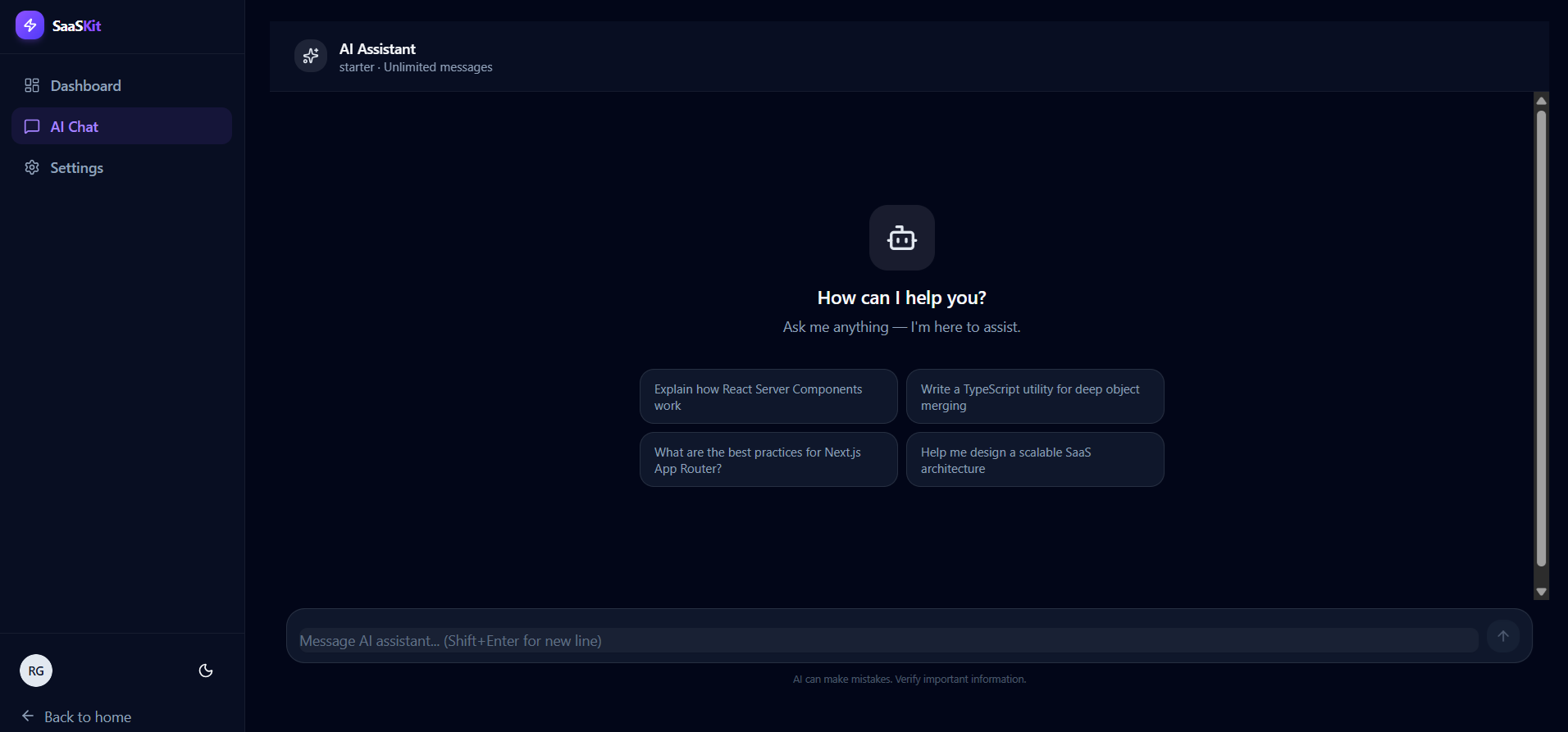Click the chat area vertical scrollbar thumb
This screenshot has height=732, width=1568.
tap(1541, 339)
